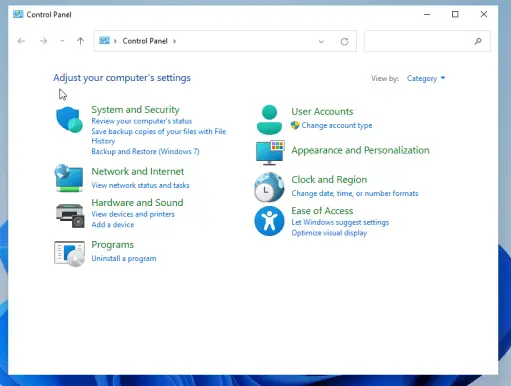Click the Control Panel title bar icon
The height and width of the screenshot is (386, 511).
18,14
